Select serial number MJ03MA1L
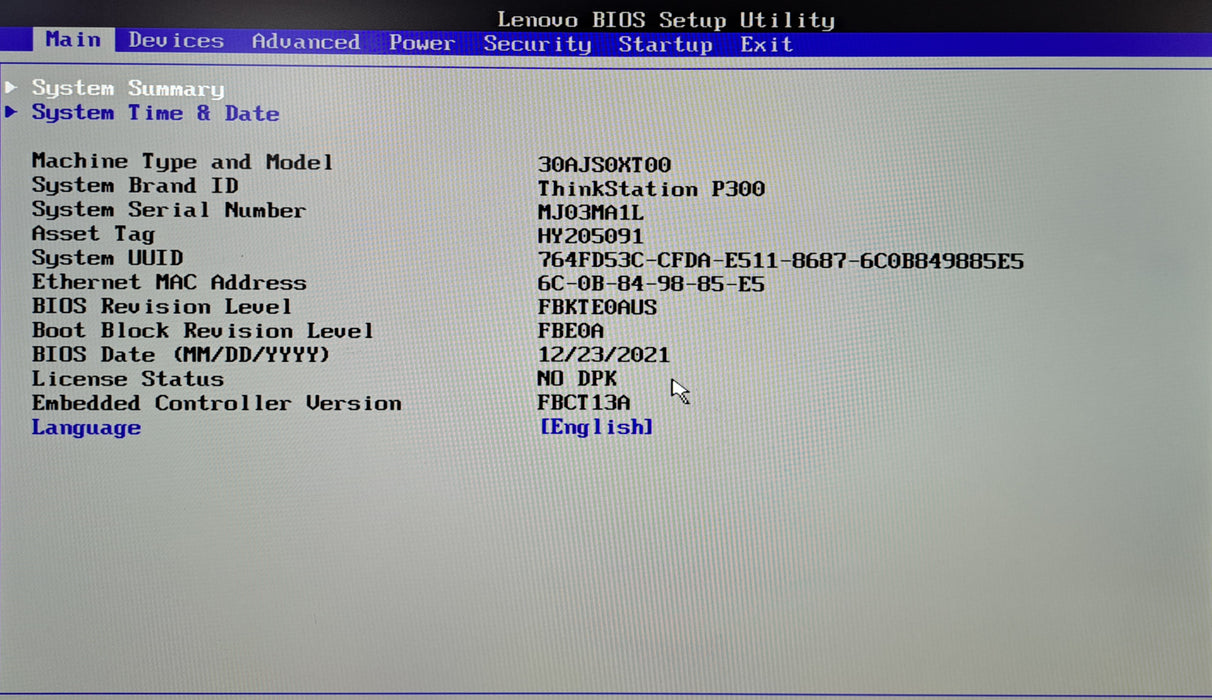The height and width of the screenshot is (700, 1212). click(590, 213)
